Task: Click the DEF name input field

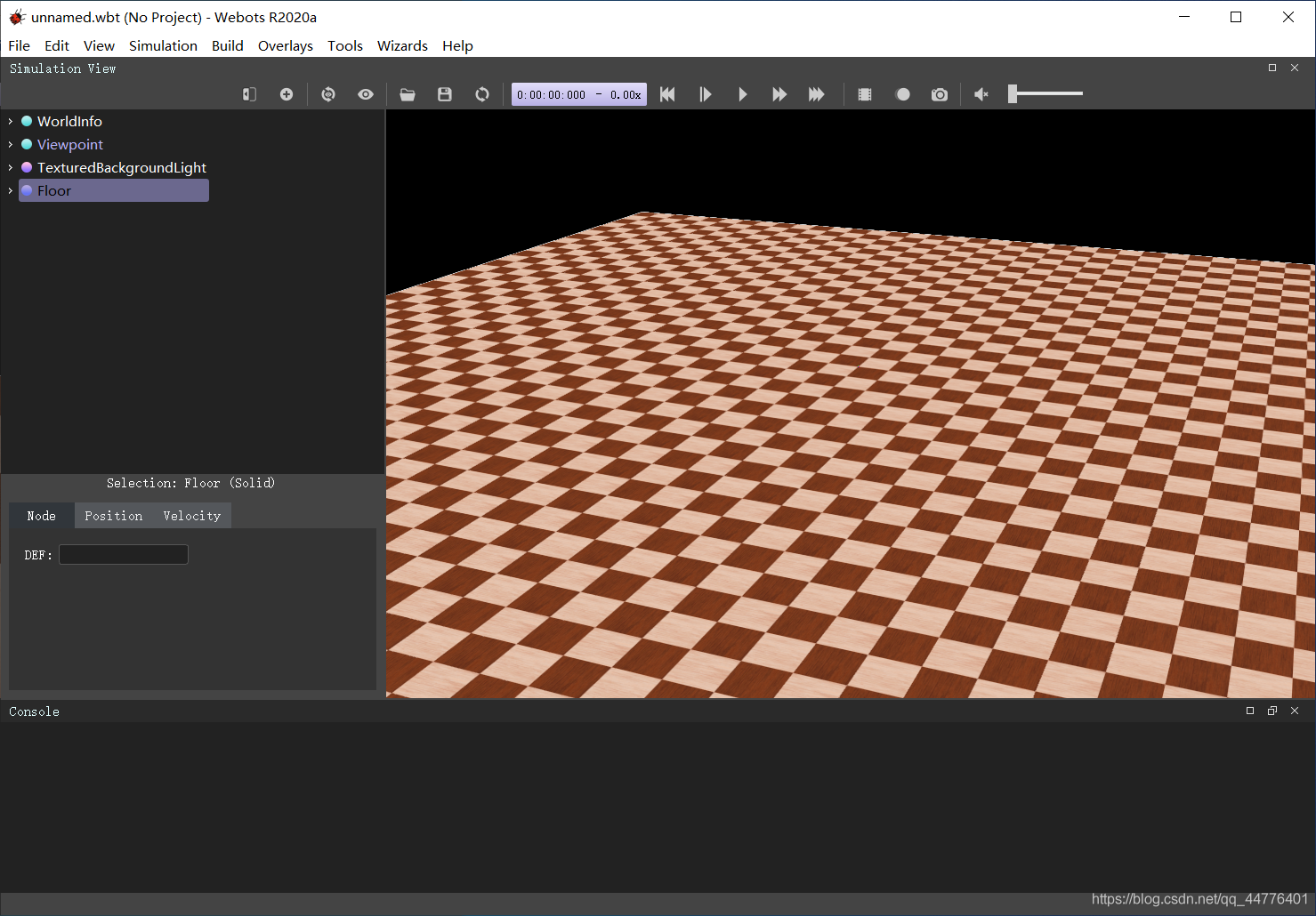Action: (x=124, y=555)
